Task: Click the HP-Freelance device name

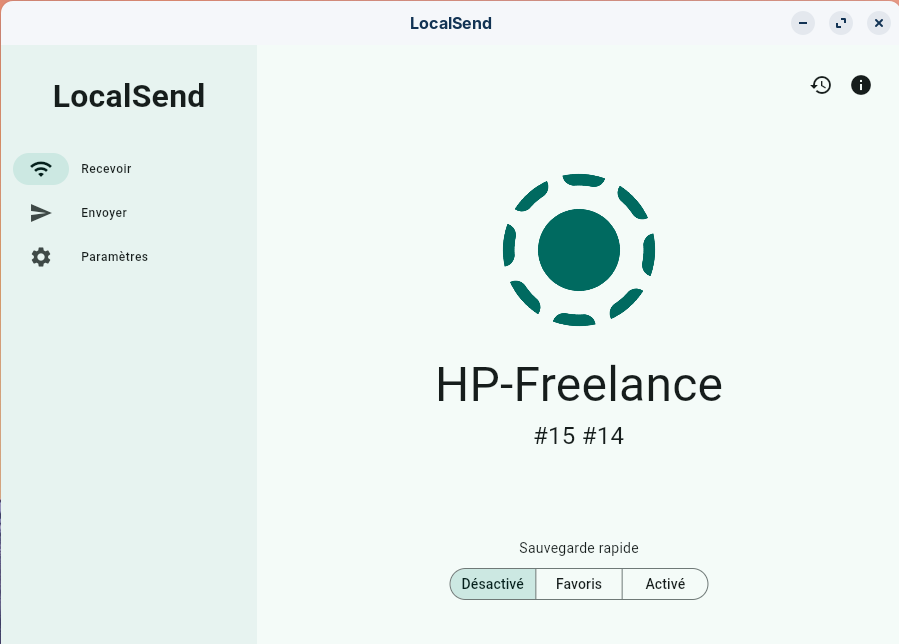Action: 579,385
